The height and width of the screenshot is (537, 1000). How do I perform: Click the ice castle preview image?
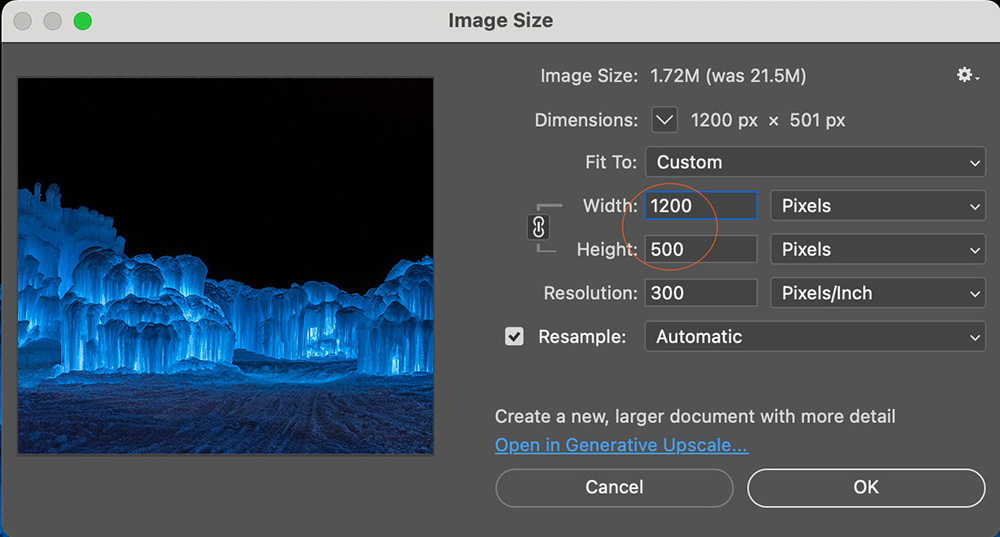tap(226, 266)
